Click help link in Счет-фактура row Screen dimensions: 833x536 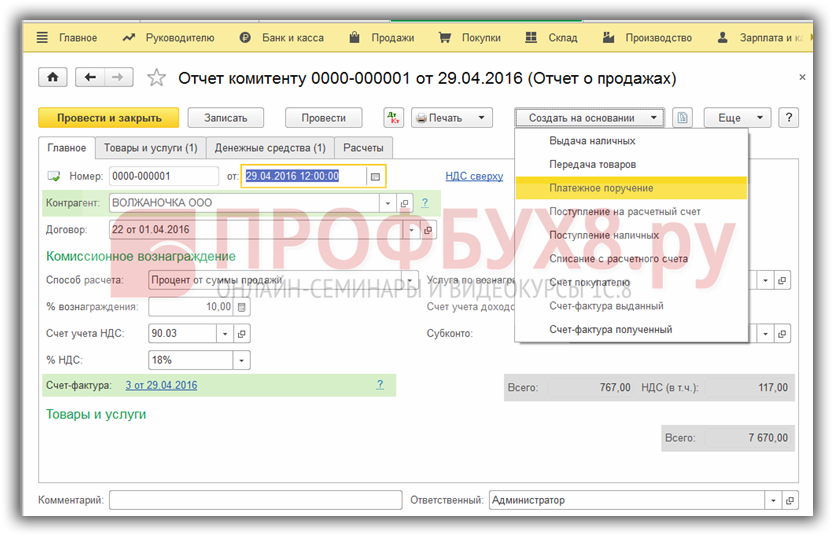tap(380, 385)
